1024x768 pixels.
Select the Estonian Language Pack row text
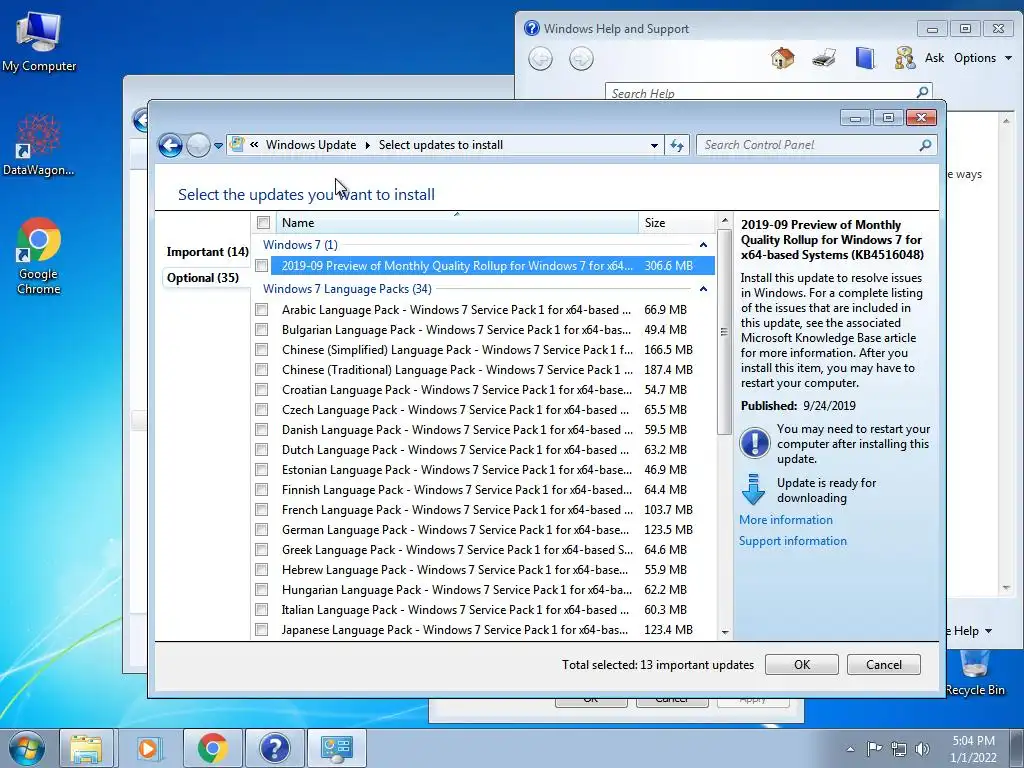coord(456,470)
